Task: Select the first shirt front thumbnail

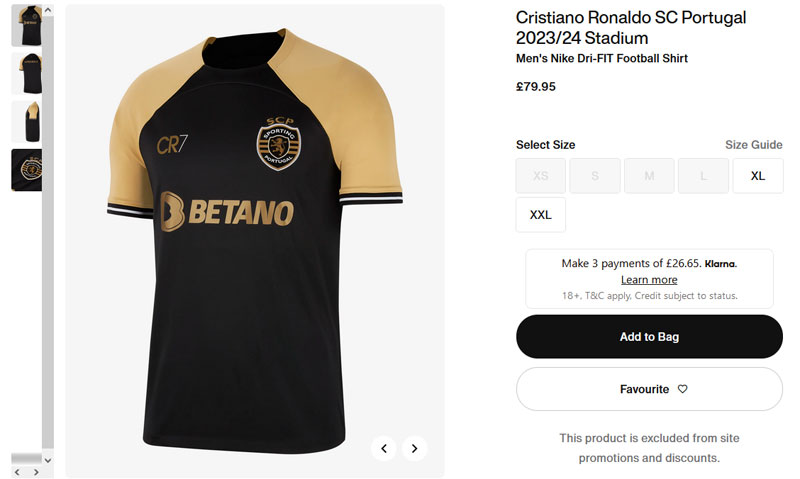Action: point(26,25)
